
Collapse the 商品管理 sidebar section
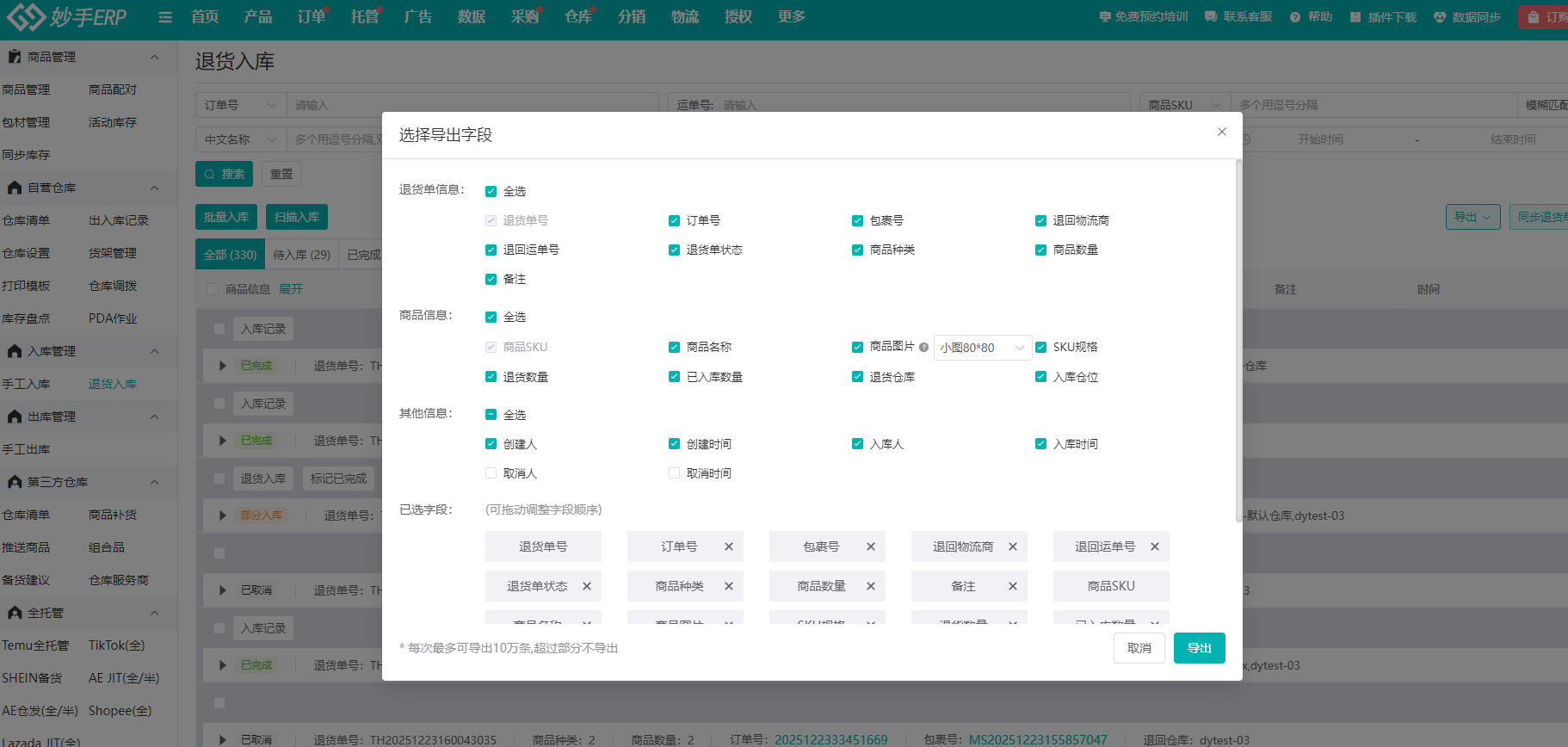click(x=154, y=57)
